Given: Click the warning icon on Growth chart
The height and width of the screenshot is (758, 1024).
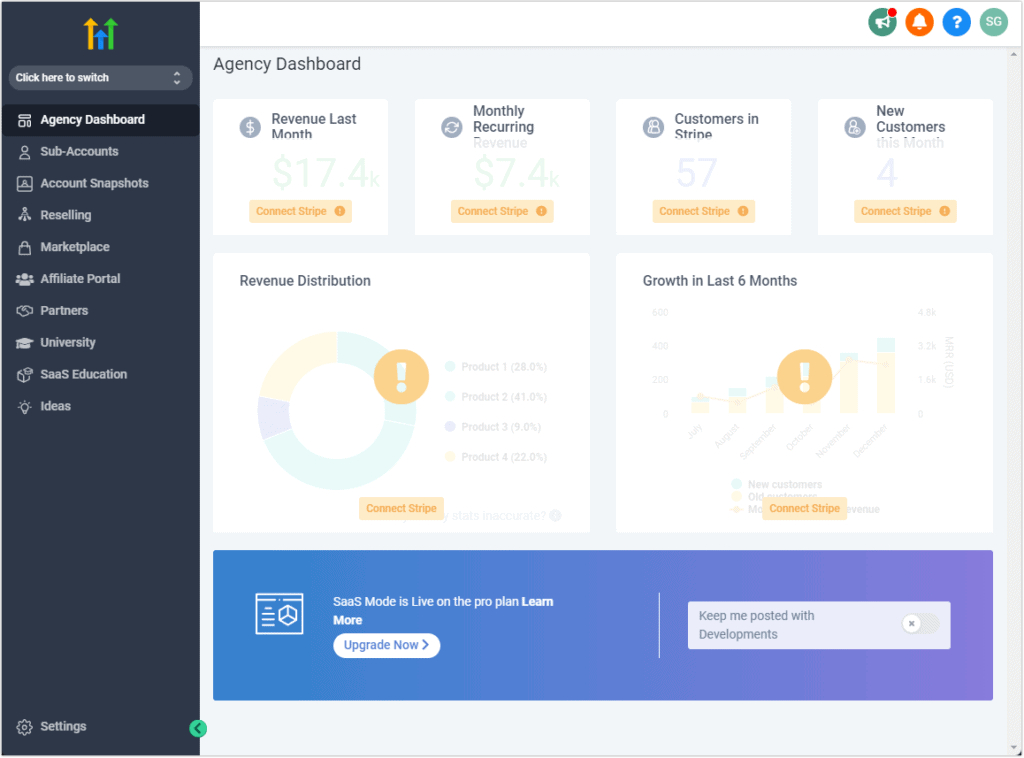Looking at the screenshot, I should pos(805,377).
